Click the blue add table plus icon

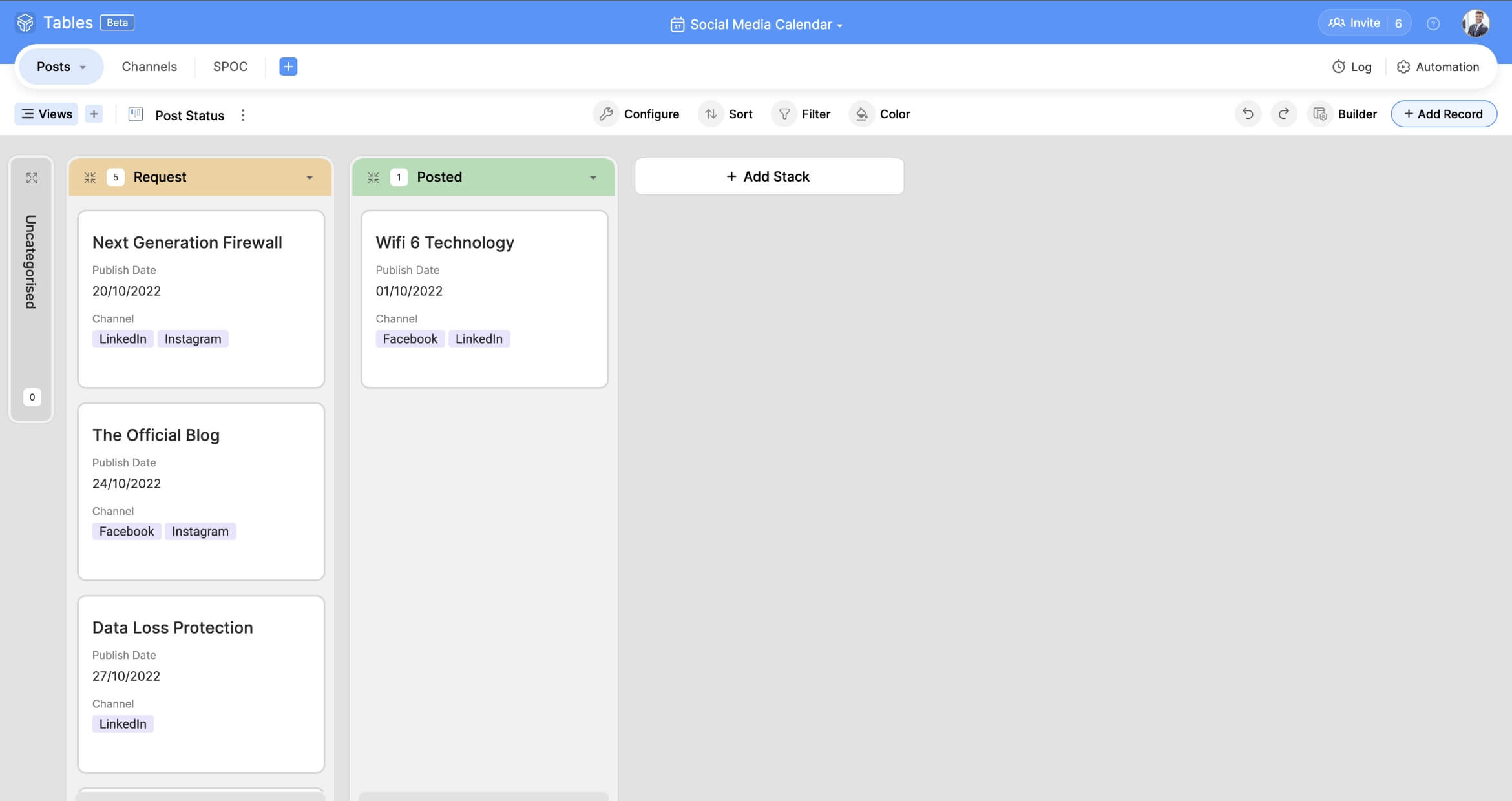(x=288, y=67)
